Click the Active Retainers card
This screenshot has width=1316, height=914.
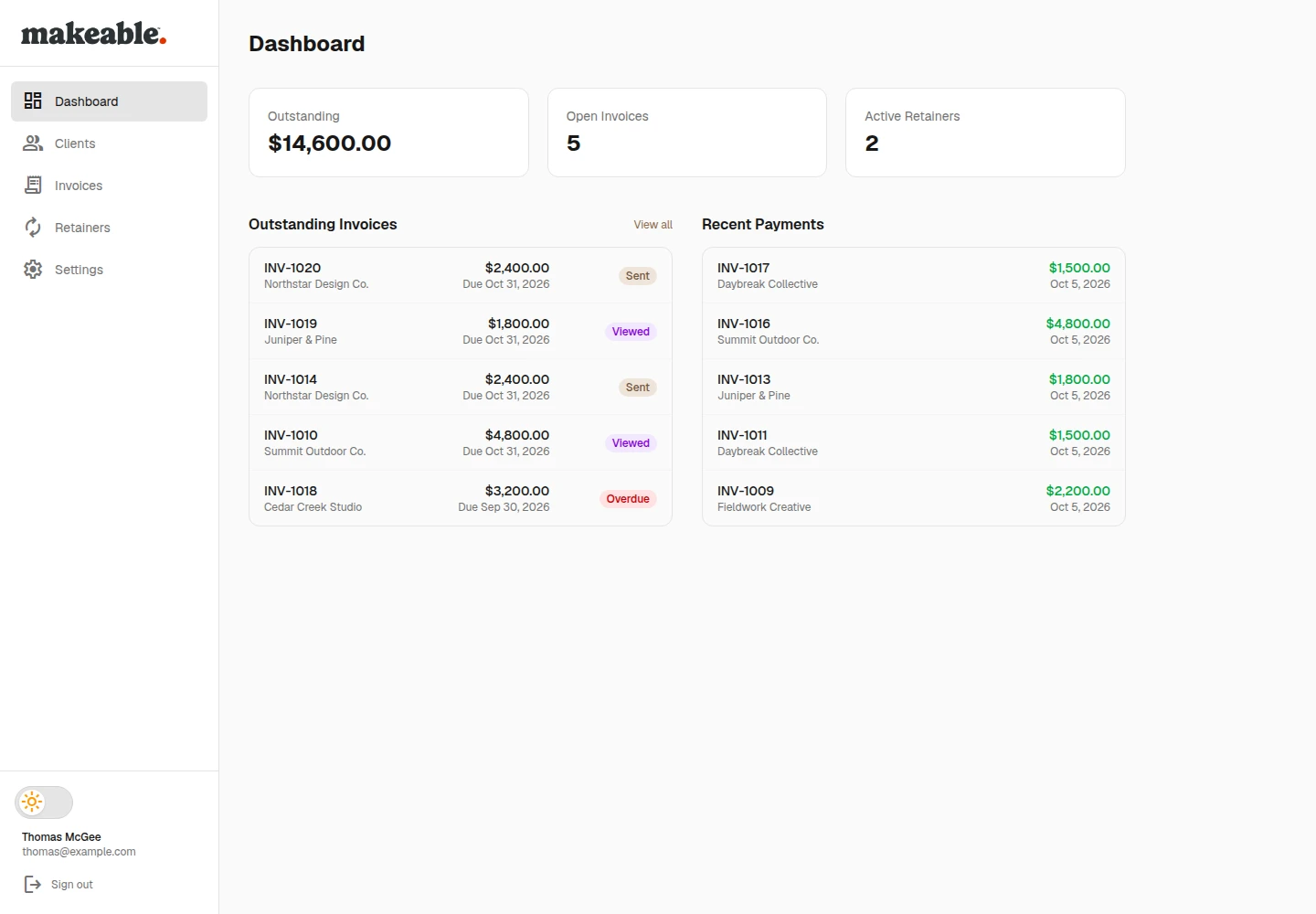coord(985,133)
